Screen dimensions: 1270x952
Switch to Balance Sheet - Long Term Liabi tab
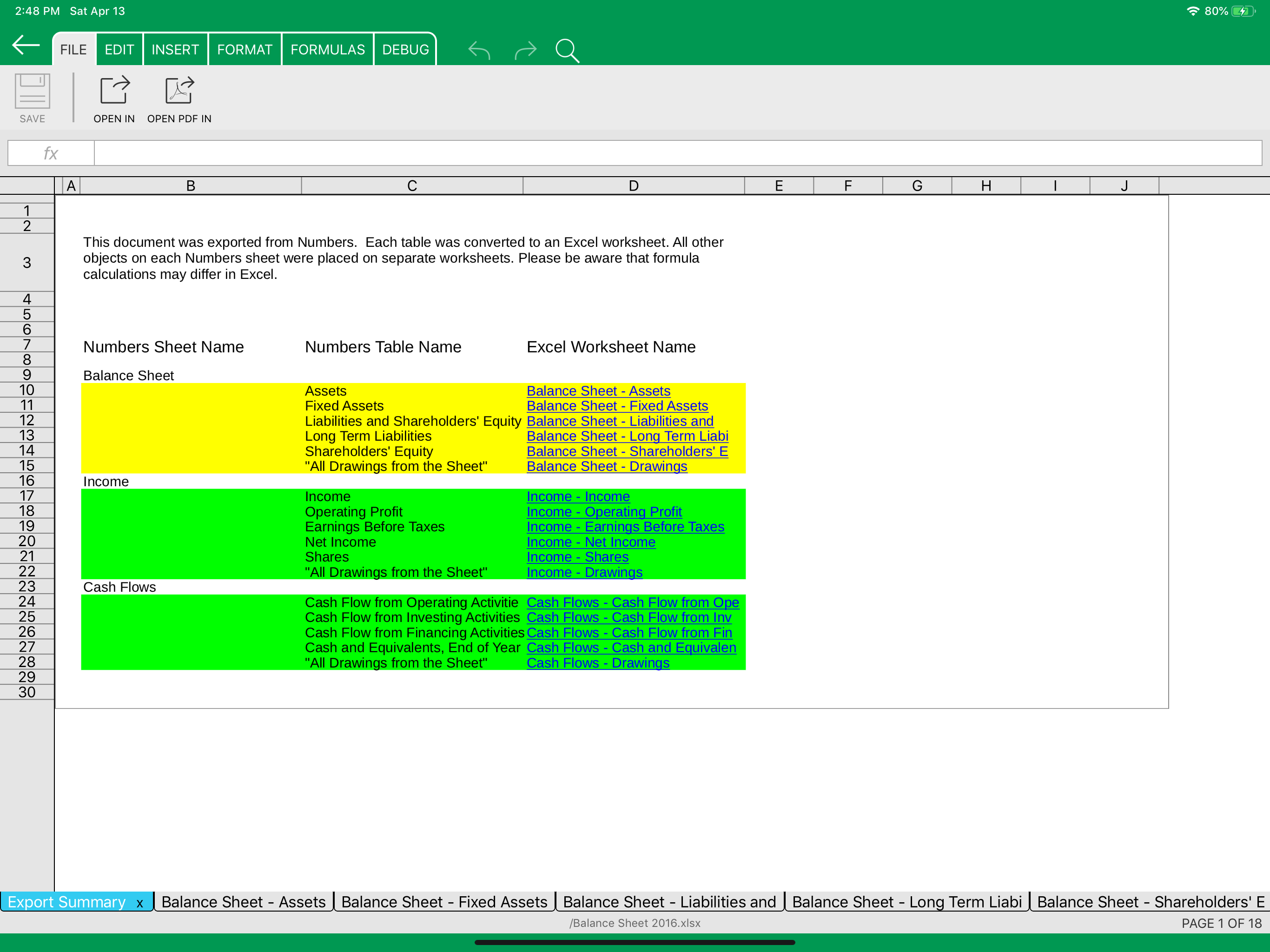[x=907, y=902]
